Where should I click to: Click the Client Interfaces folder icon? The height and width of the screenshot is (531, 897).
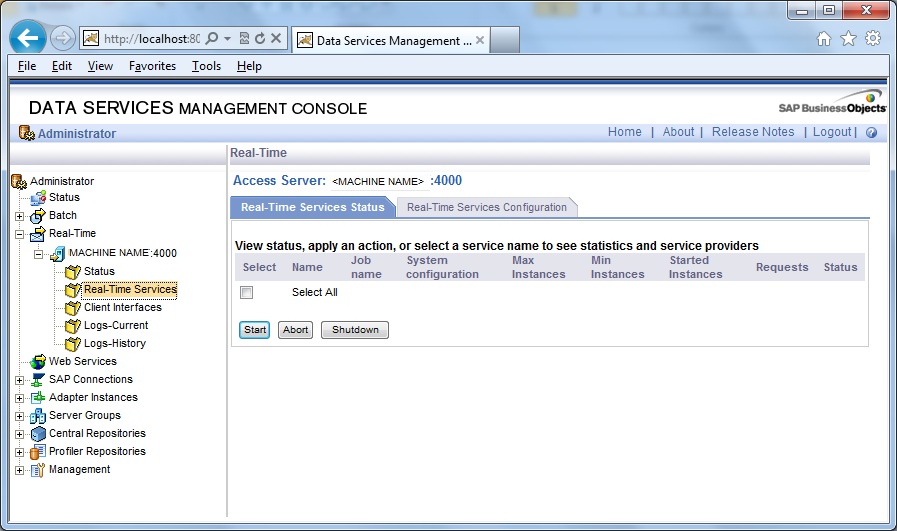click(73, 308)
